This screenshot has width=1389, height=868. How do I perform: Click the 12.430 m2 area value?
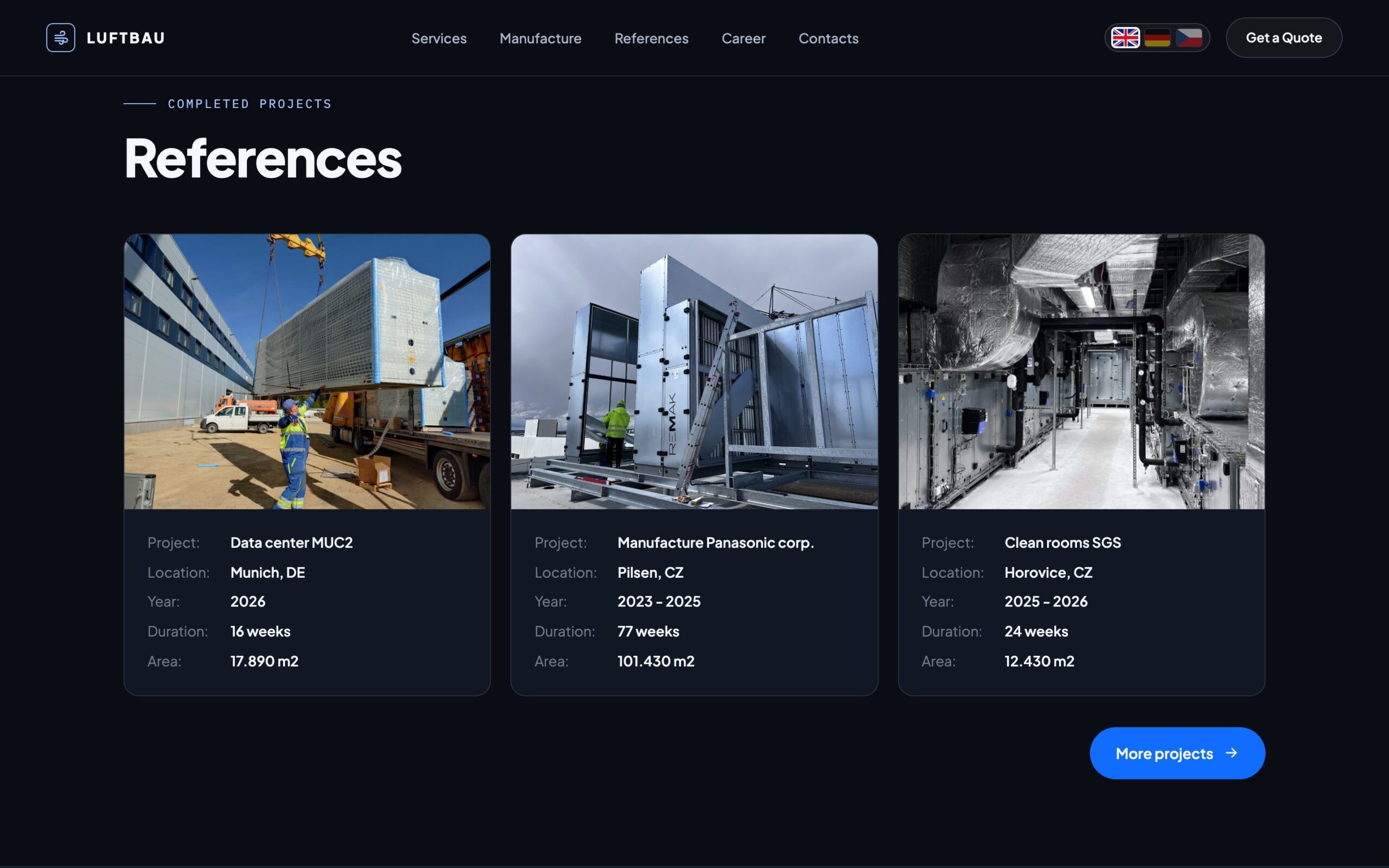(1039, 661)
